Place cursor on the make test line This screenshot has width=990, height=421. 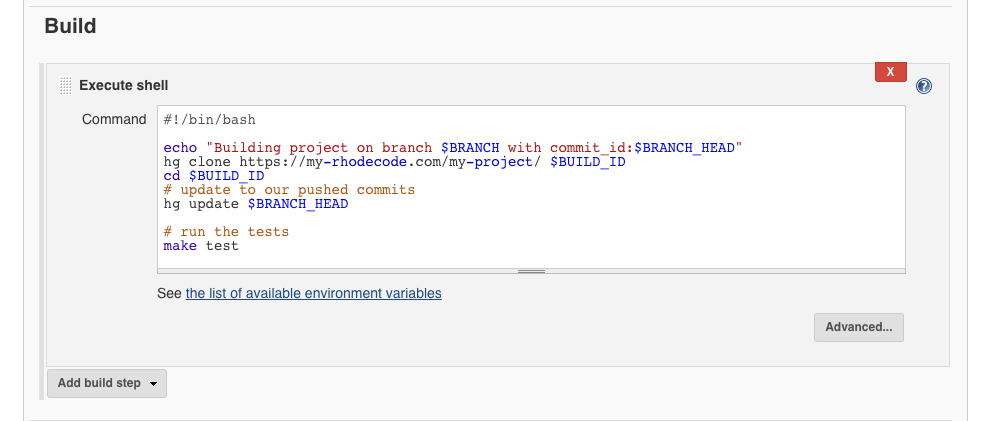click(x=201, y=246)
